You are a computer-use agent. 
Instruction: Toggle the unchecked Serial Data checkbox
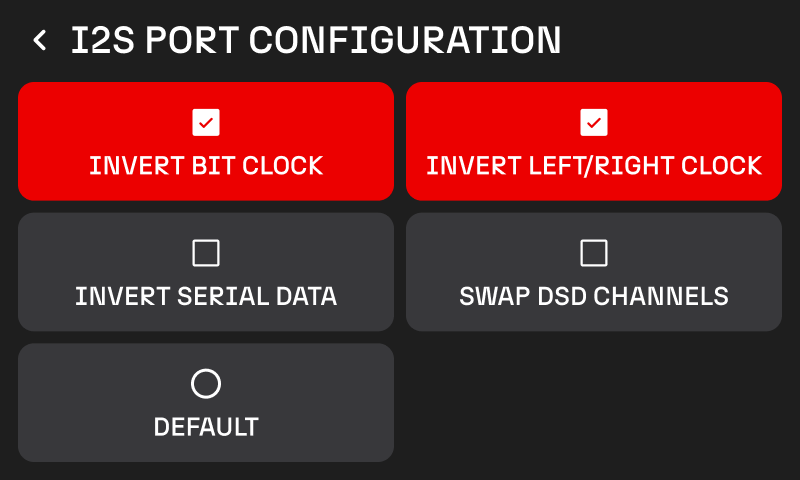pos(206,253)
